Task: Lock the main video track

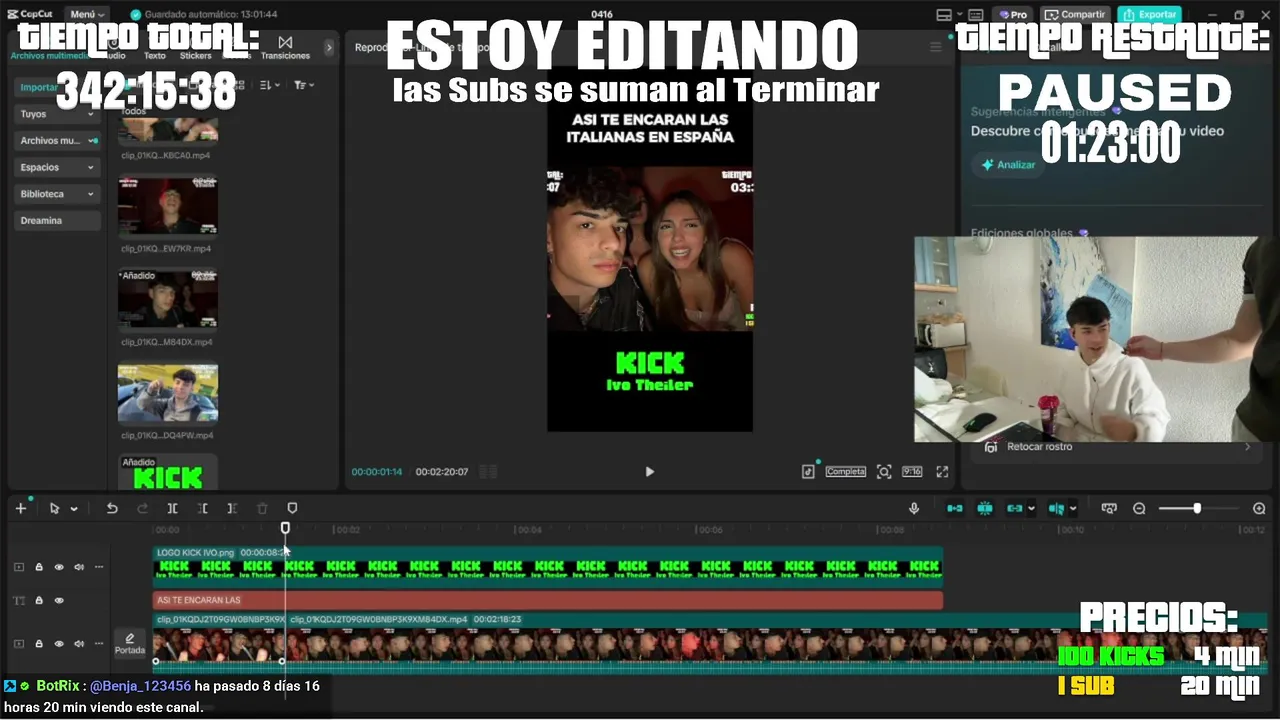Action: [x=39, y=643]
